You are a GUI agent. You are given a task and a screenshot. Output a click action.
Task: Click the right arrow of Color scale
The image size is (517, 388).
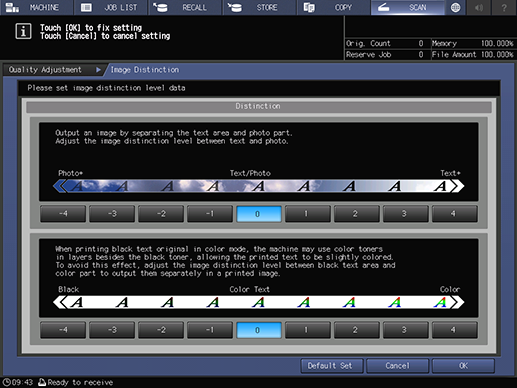coord(458,302)
